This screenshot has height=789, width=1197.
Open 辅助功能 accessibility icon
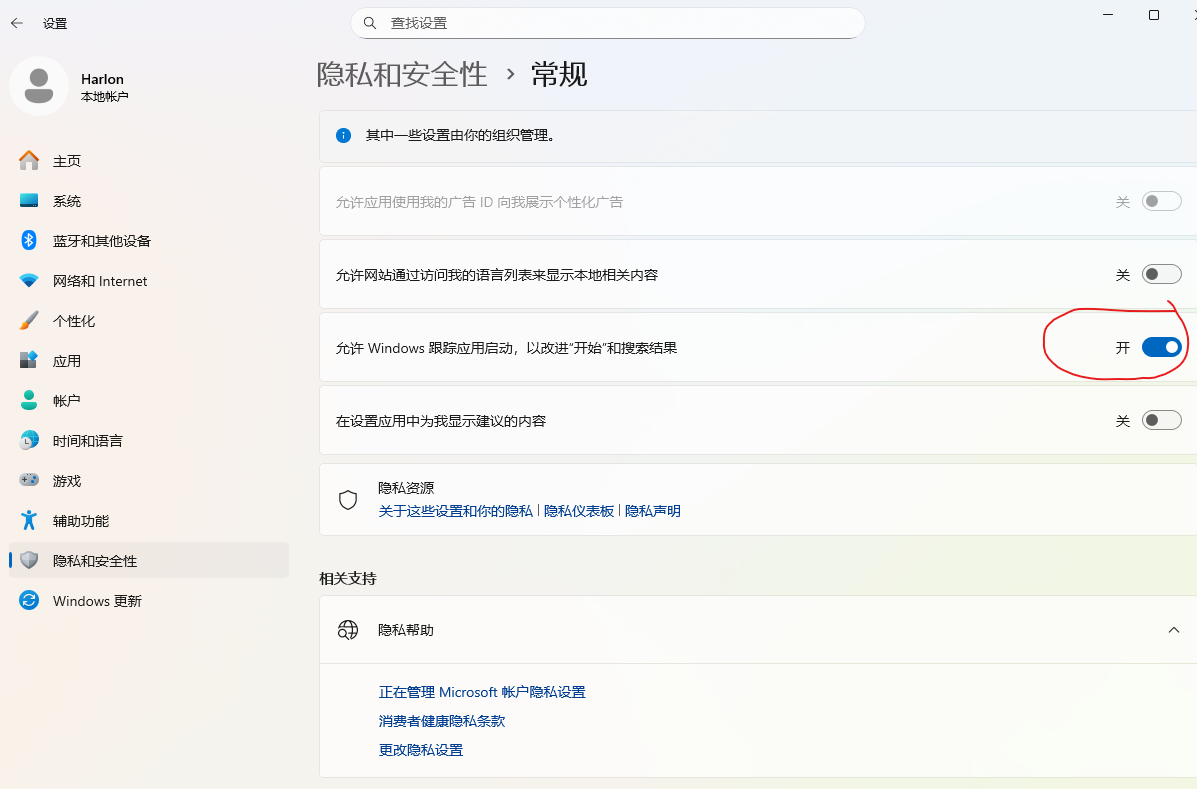coord(29,521)
